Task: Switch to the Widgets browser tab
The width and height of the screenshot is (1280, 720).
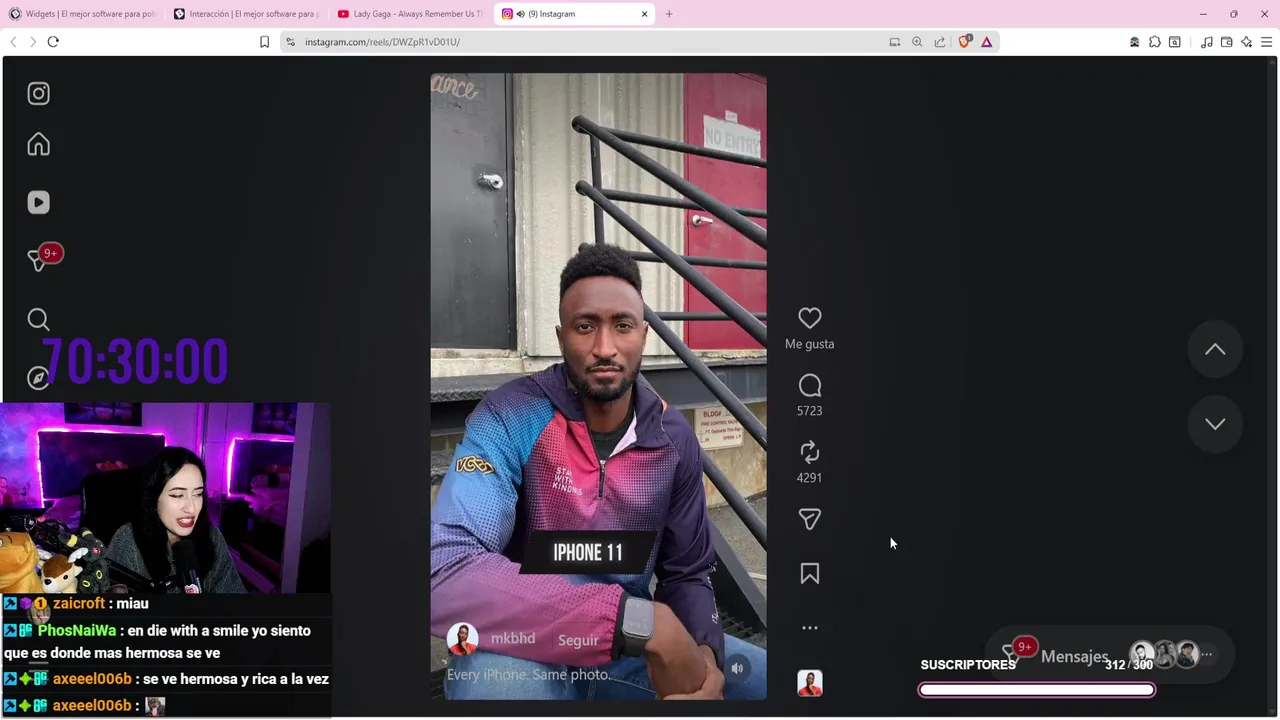Action: (84, 14)
